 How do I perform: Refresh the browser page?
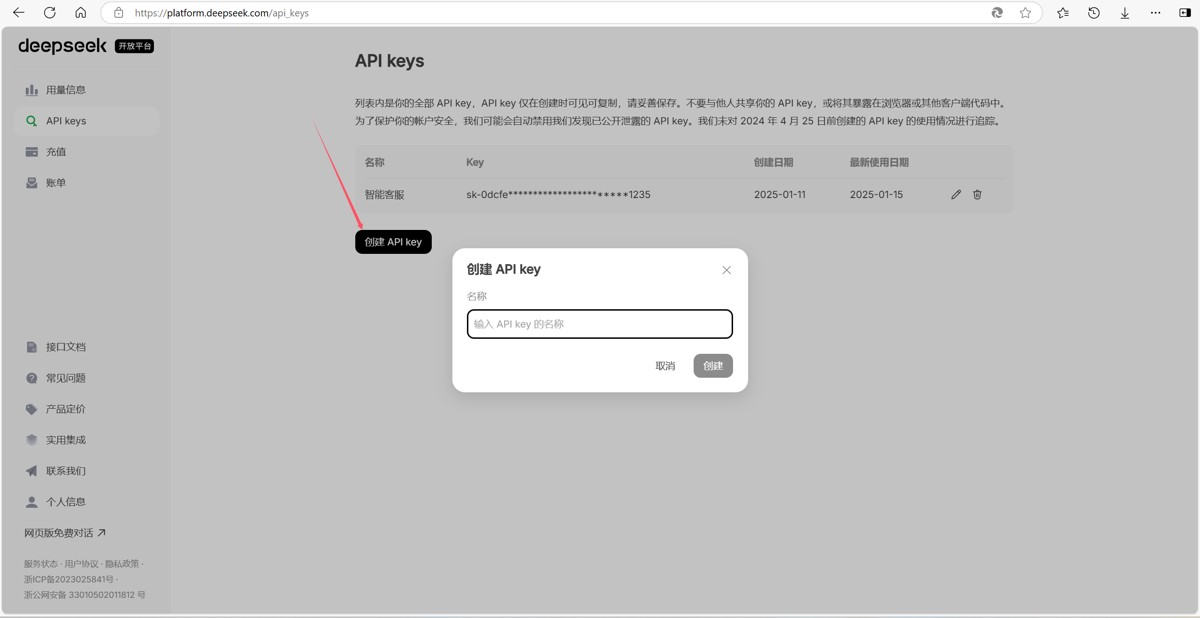[50, 13]
